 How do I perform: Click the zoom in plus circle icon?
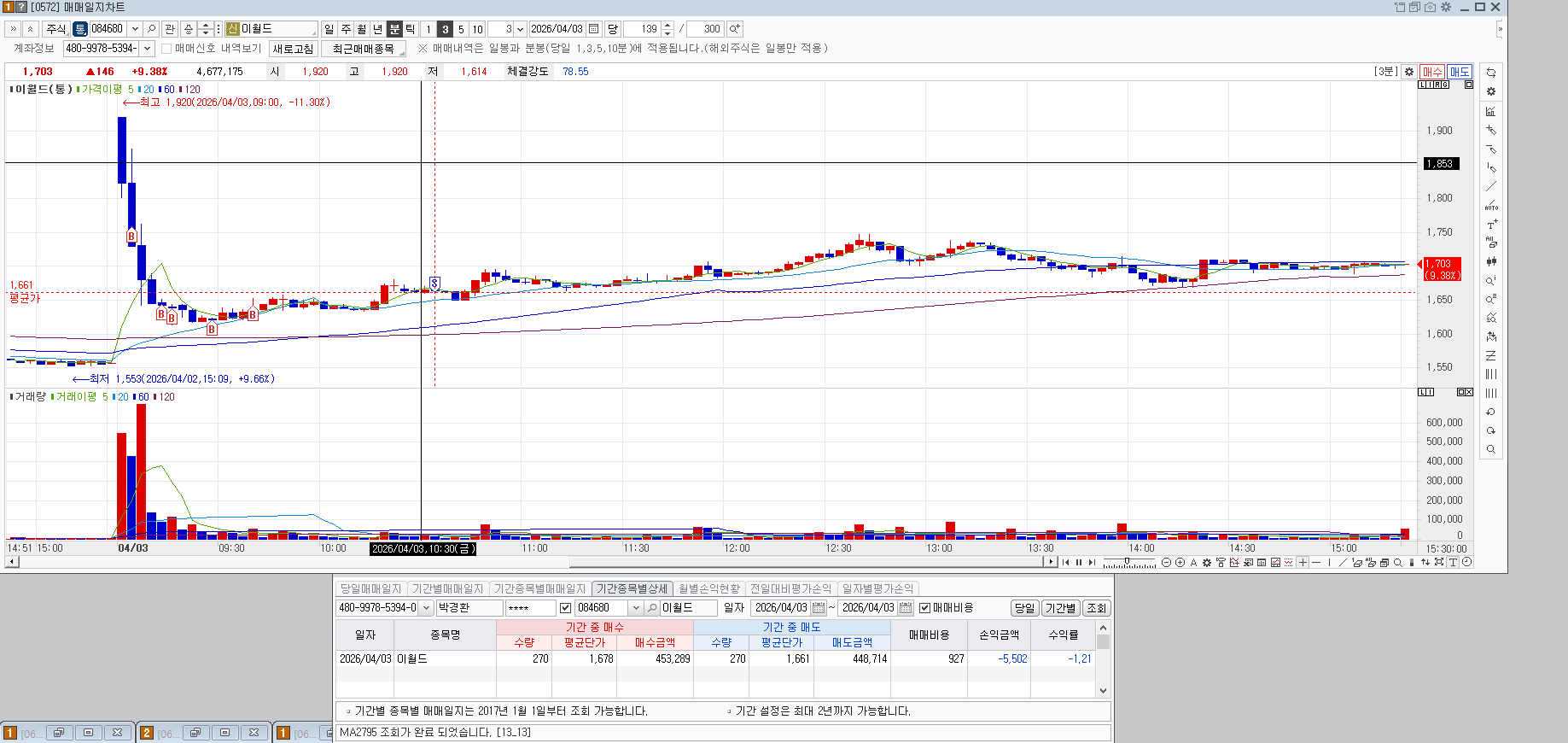tap(1180, 562)
